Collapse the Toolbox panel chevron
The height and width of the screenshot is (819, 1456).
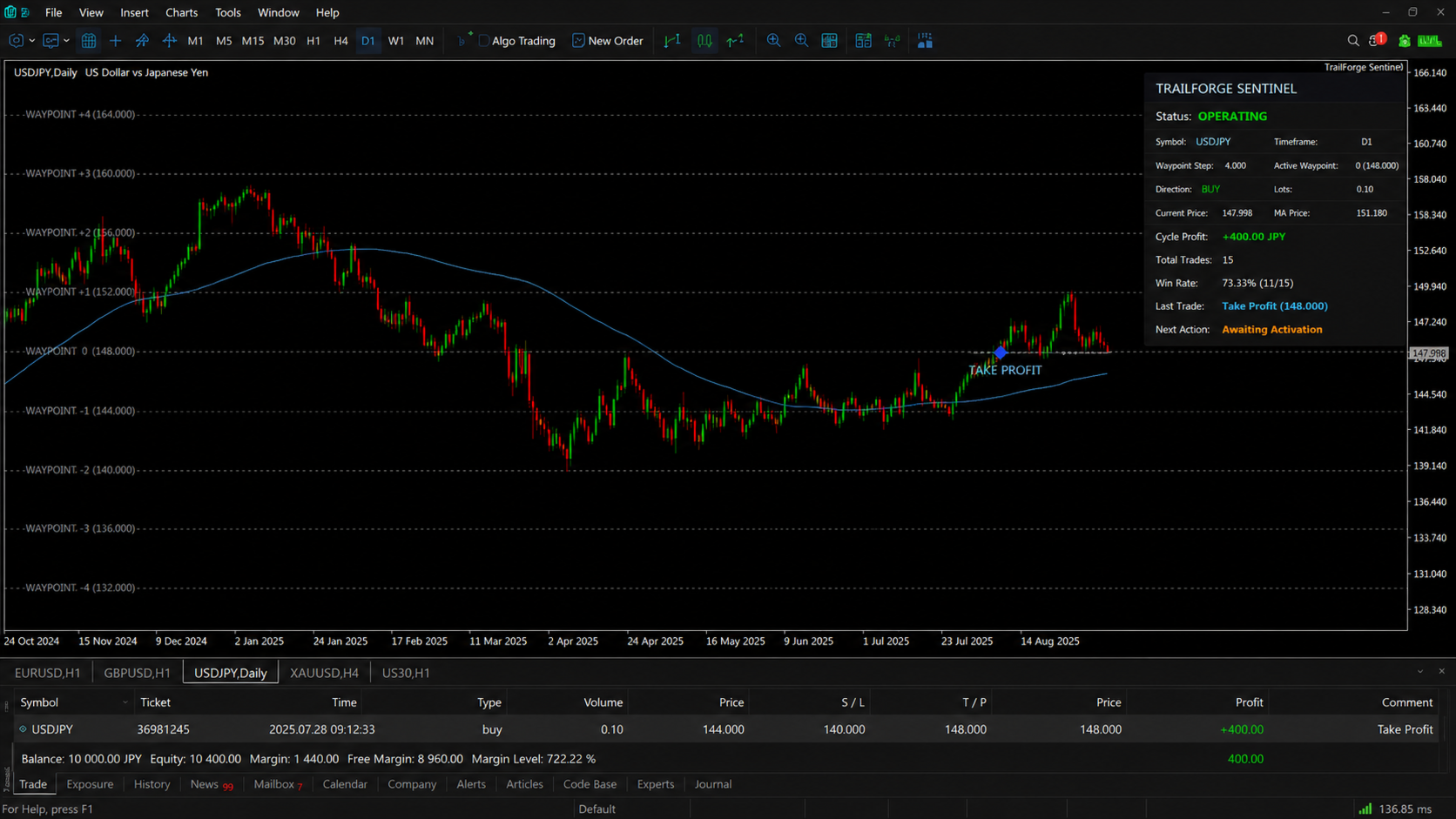1420,671
